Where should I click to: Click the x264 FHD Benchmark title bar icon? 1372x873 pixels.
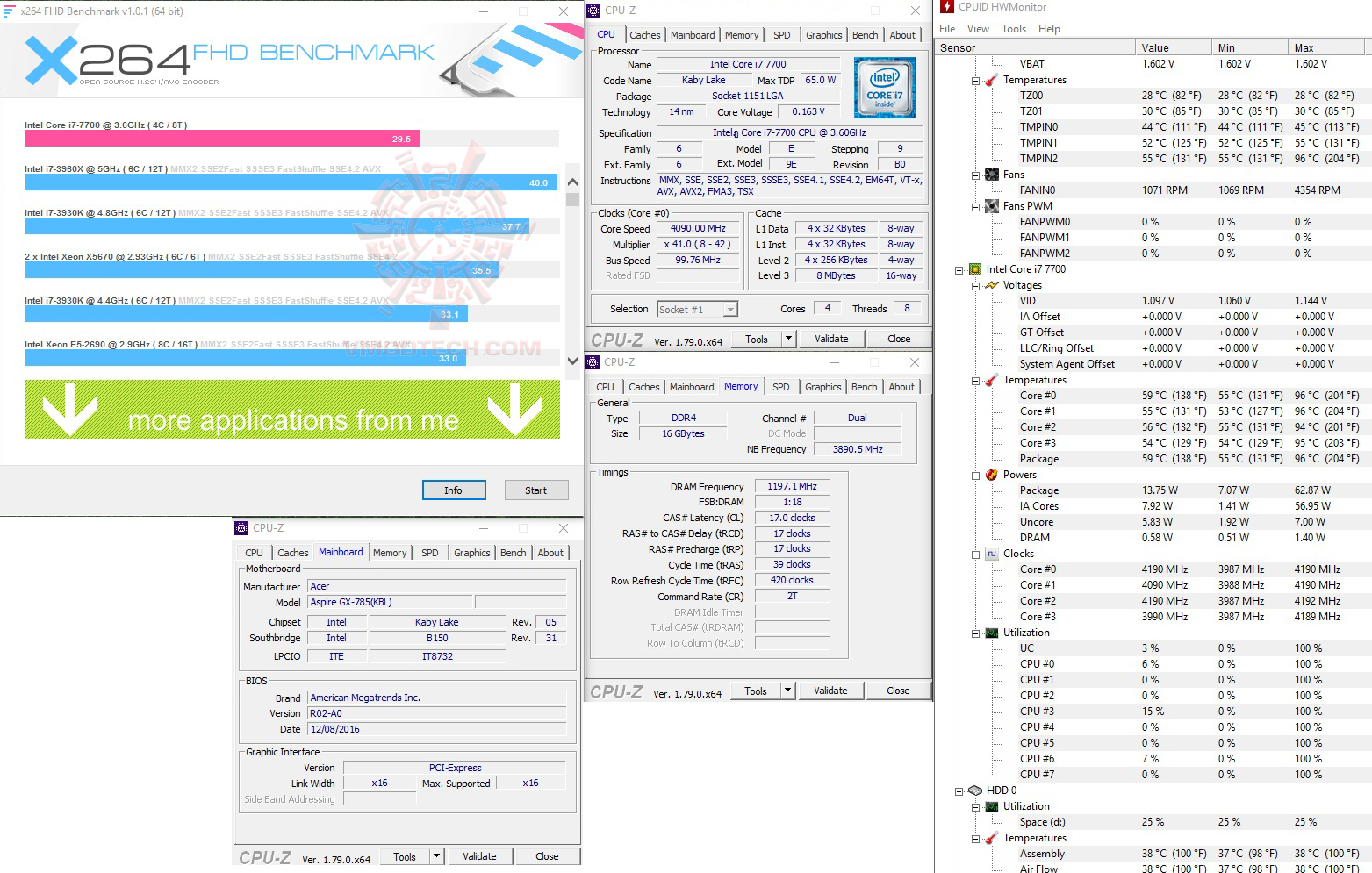coord(9,11)
